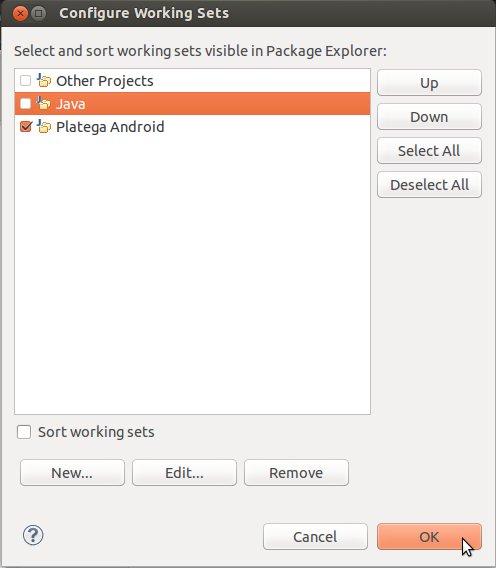Click the Java working set folder icon
Screen dimensions: 496x568
coord(44,104)
